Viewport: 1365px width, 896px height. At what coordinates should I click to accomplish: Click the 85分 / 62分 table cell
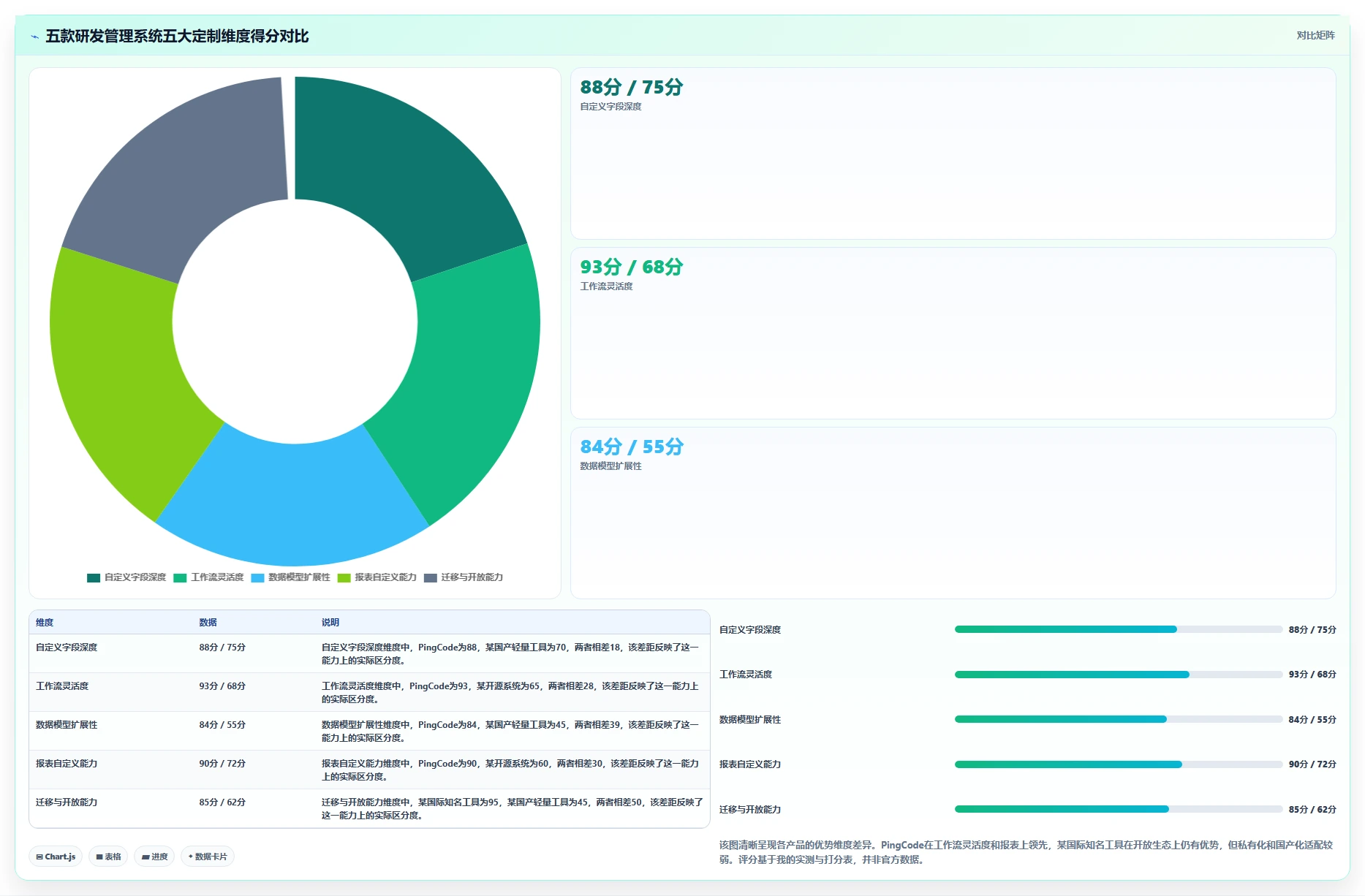[x=222, y=802]
